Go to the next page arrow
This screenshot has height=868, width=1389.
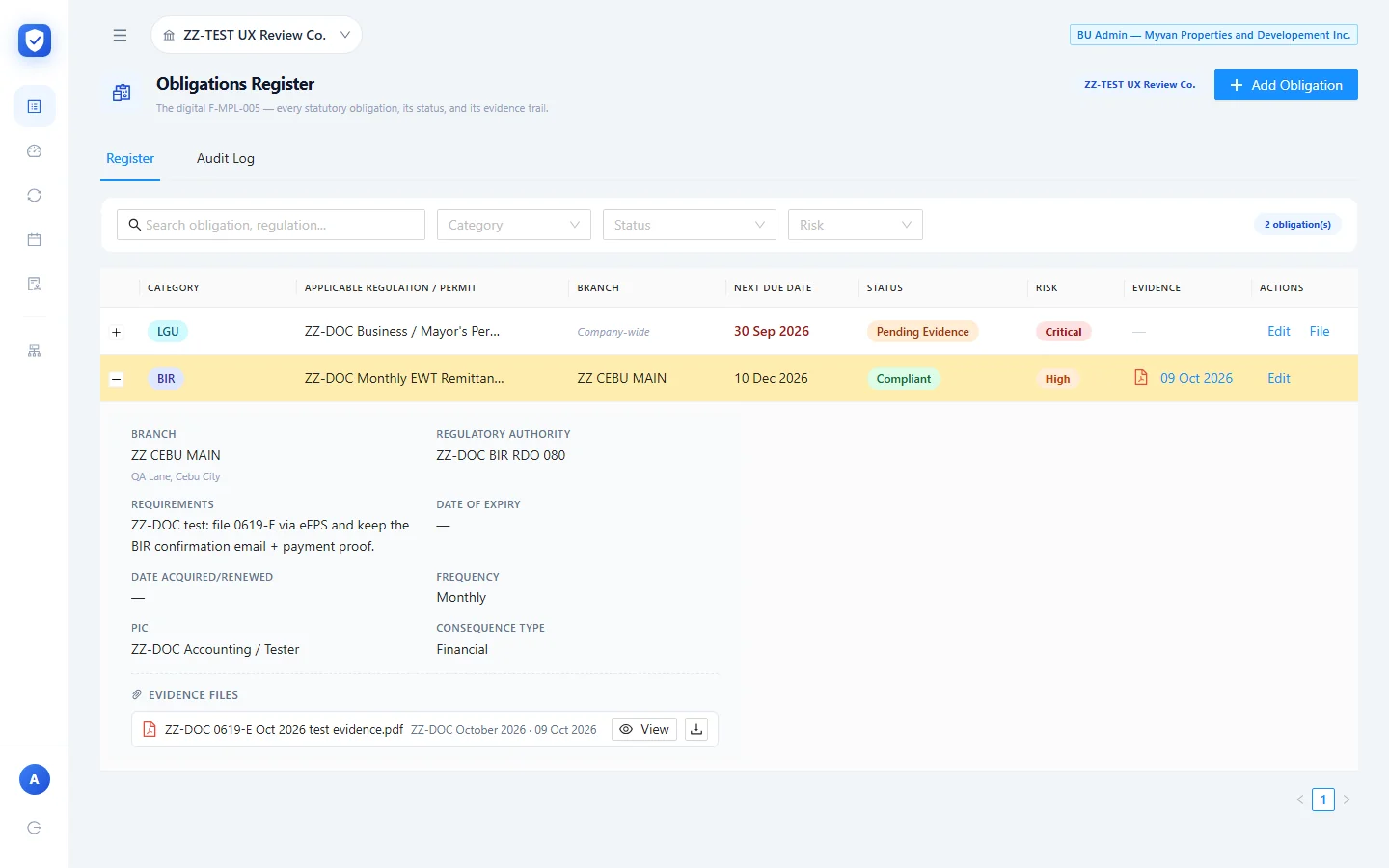click(1347, 800)
